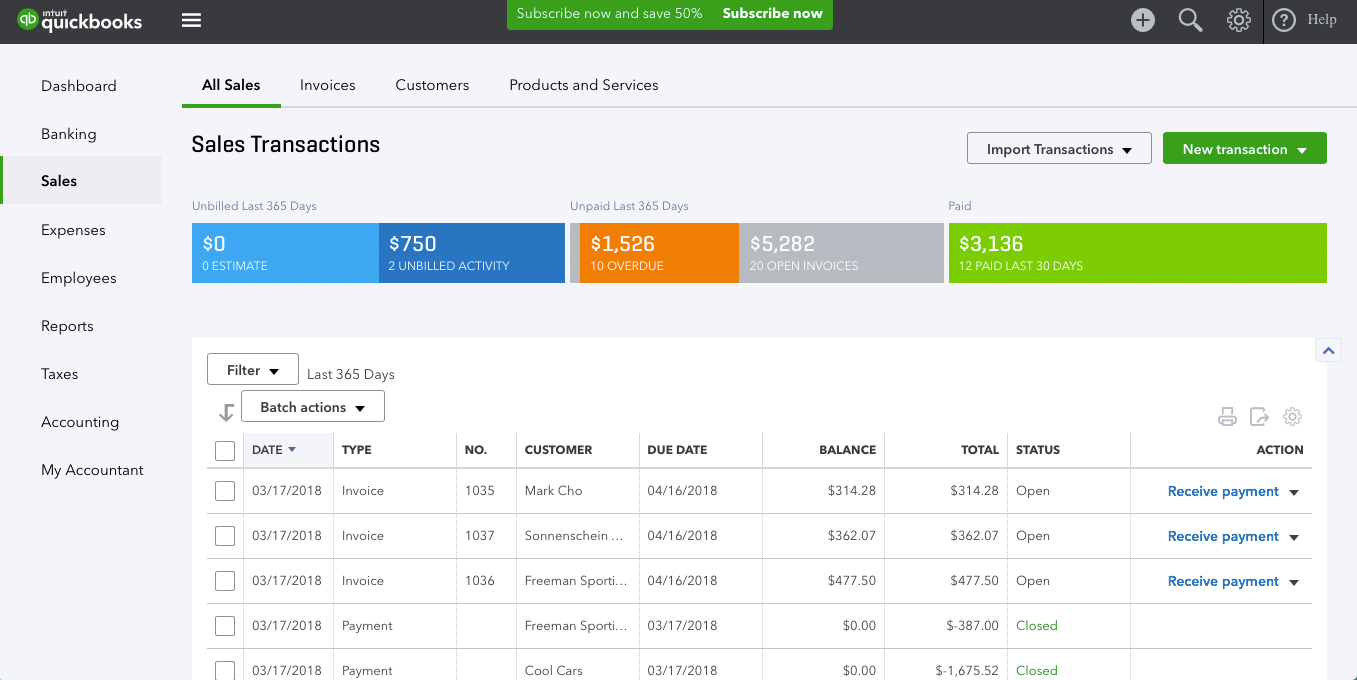Click the Create plus icon
The image size is (1357, 680).
pyautogui.click(x=1142, y=19)
